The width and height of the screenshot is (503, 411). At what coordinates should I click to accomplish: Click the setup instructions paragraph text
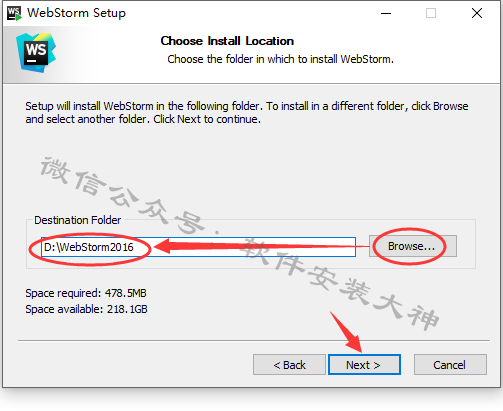247,112
